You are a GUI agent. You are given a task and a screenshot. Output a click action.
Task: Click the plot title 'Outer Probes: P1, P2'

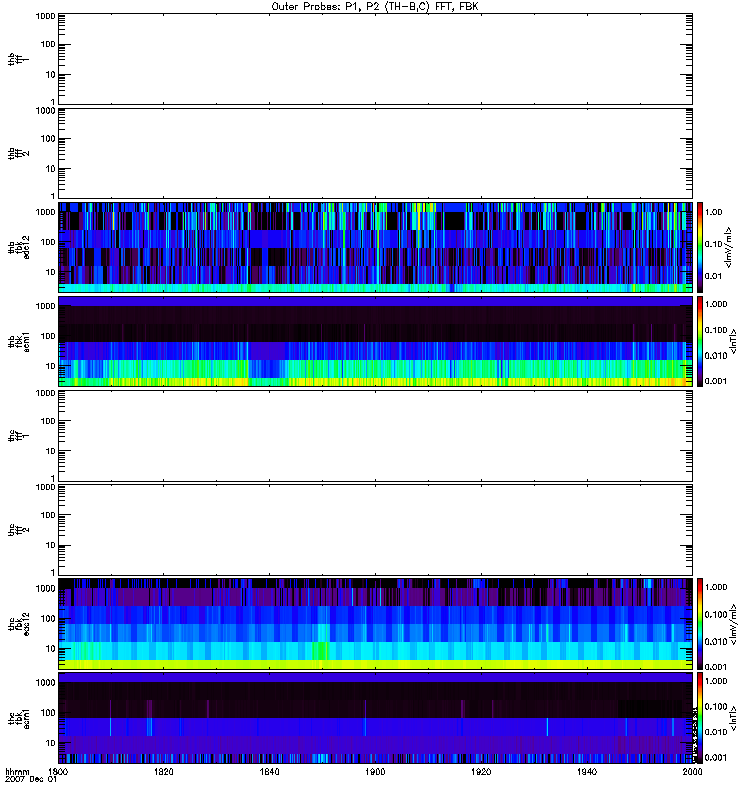click(x=375, y=6)
